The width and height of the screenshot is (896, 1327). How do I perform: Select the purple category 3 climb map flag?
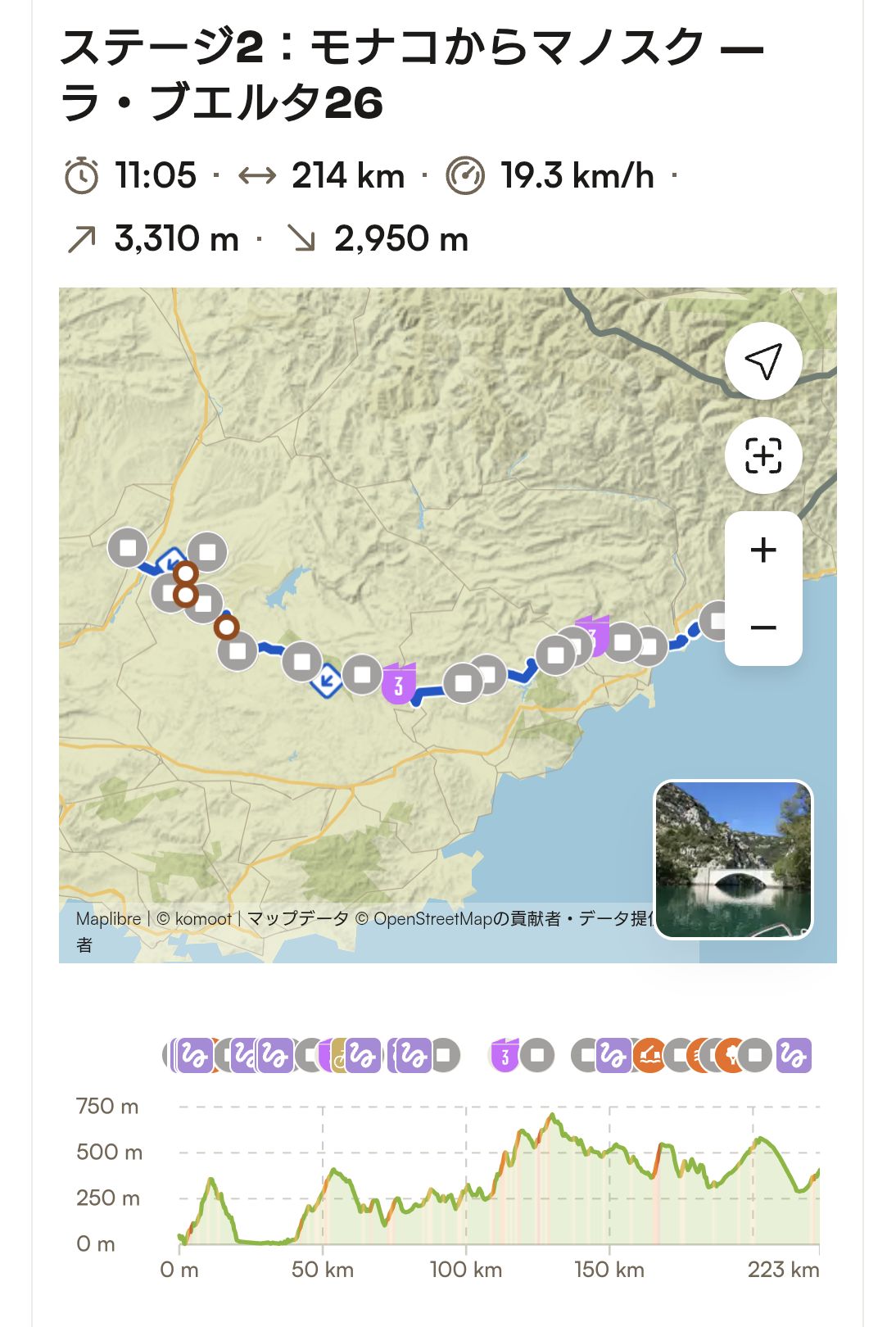click(399, 683)
